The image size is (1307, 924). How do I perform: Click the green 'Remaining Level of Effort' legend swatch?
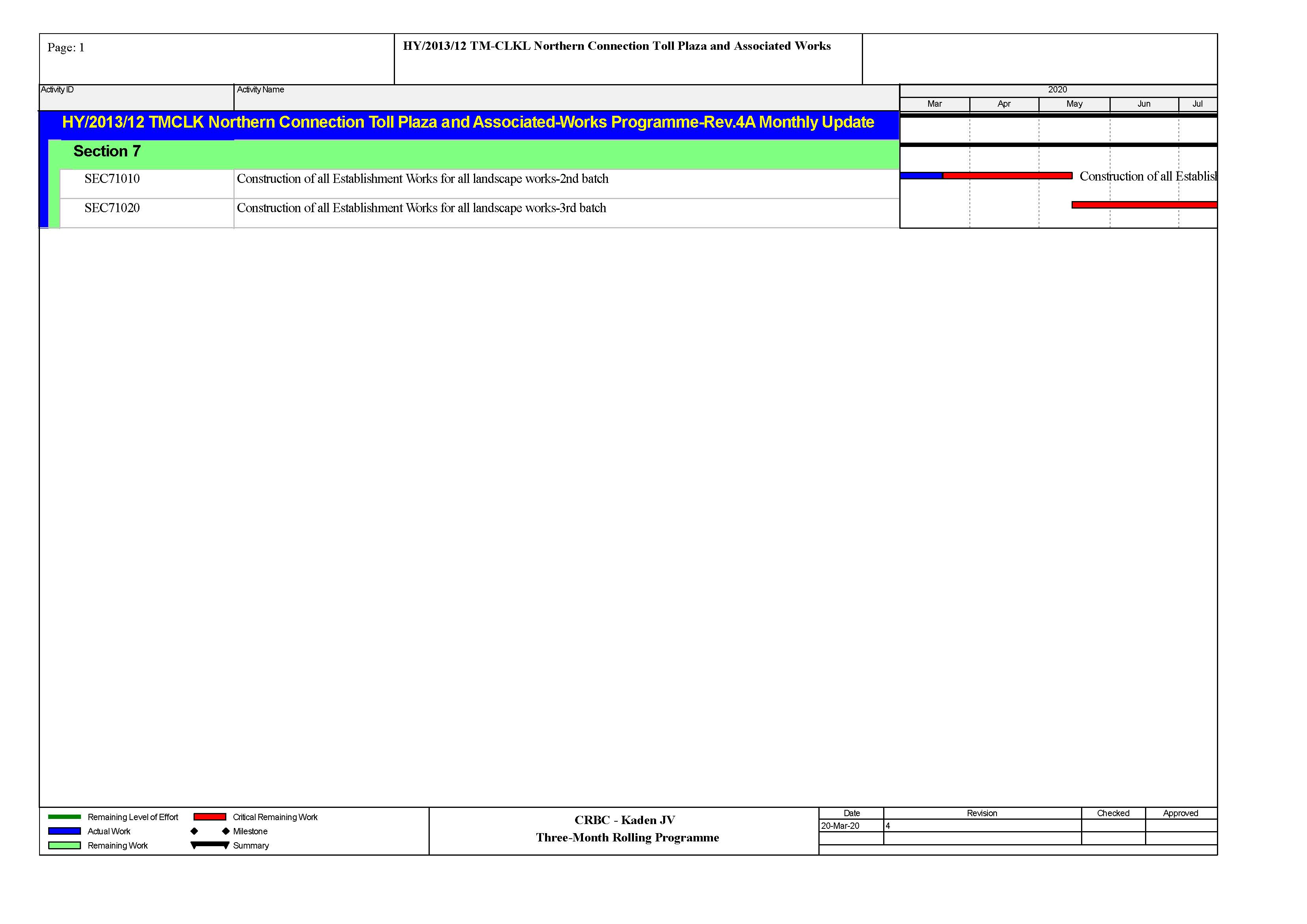pos(64,817)
